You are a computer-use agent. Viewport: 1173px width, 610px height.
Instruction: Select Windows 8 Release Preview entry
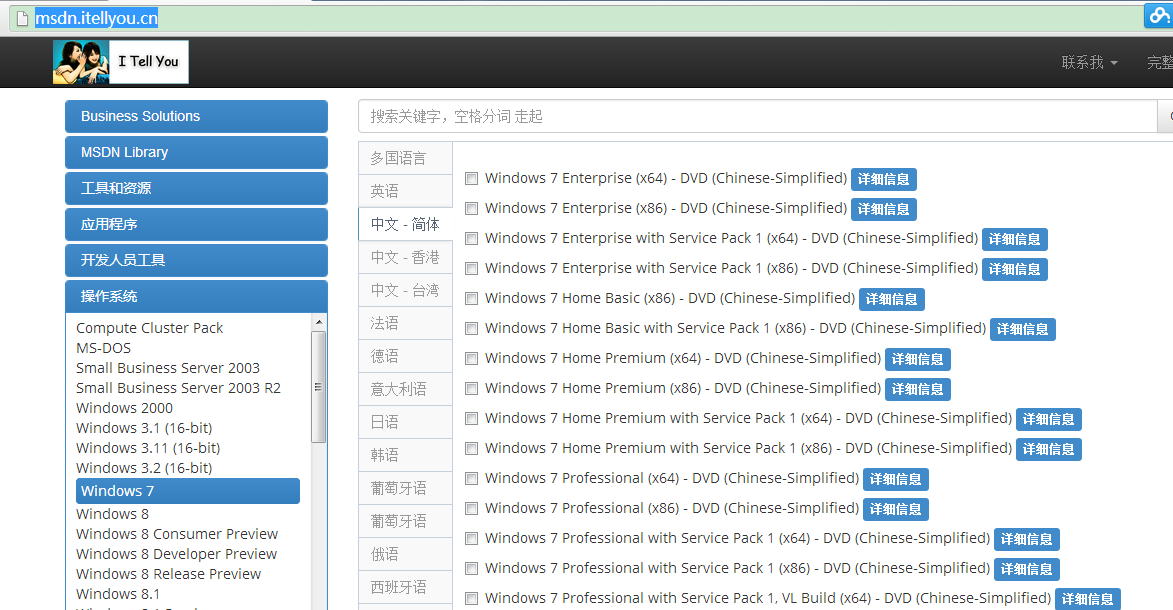coord(168,574)
